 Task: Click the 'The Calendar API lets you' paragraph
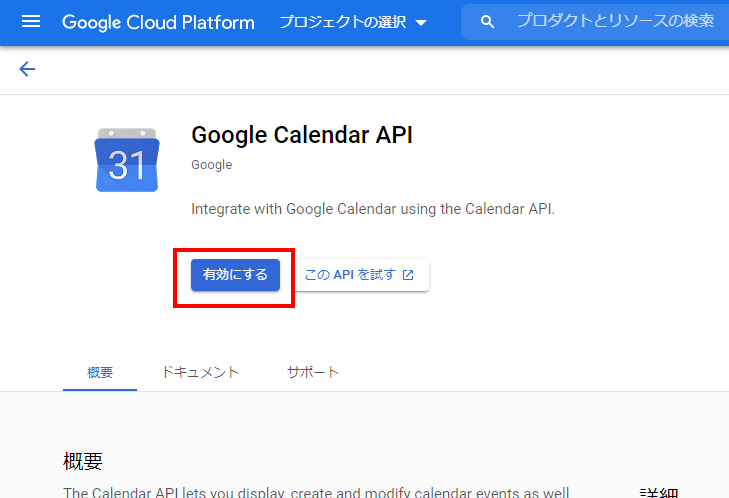click(316, 492)
